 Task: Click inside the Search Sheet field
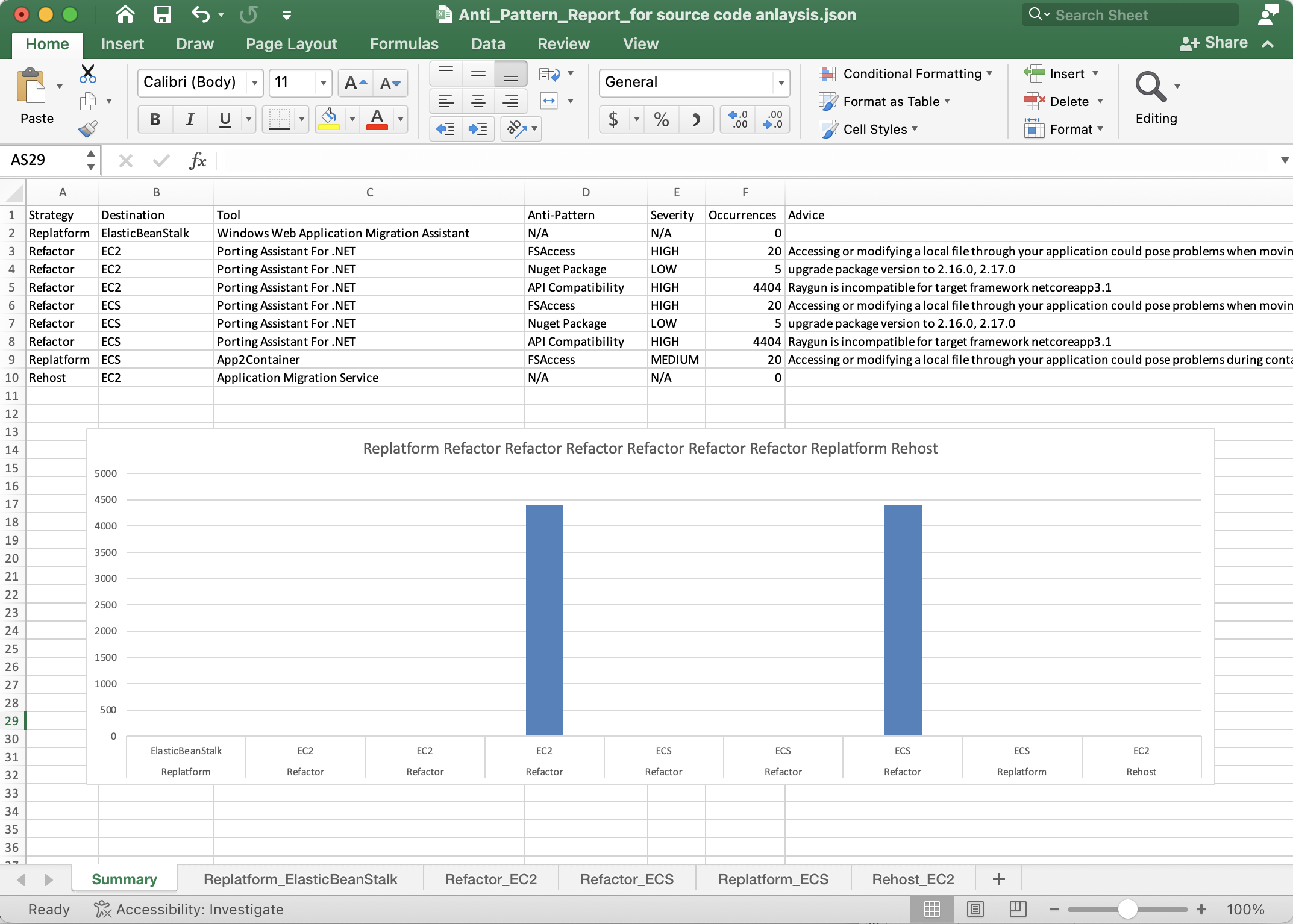(x=1133, y=14)
